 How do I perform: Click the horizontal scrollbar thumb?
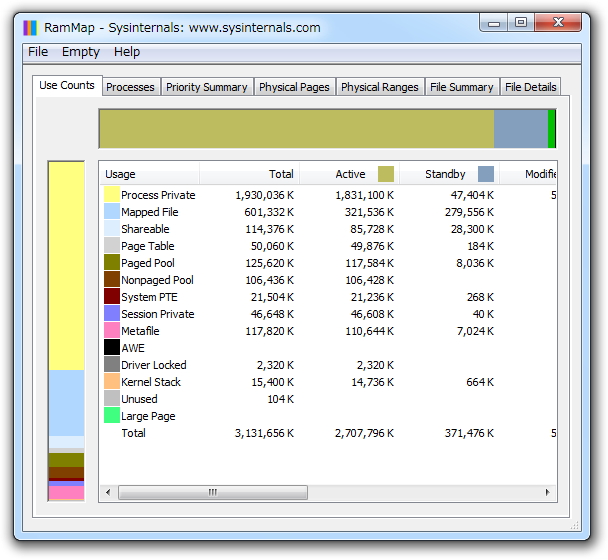tap(213, 493)
